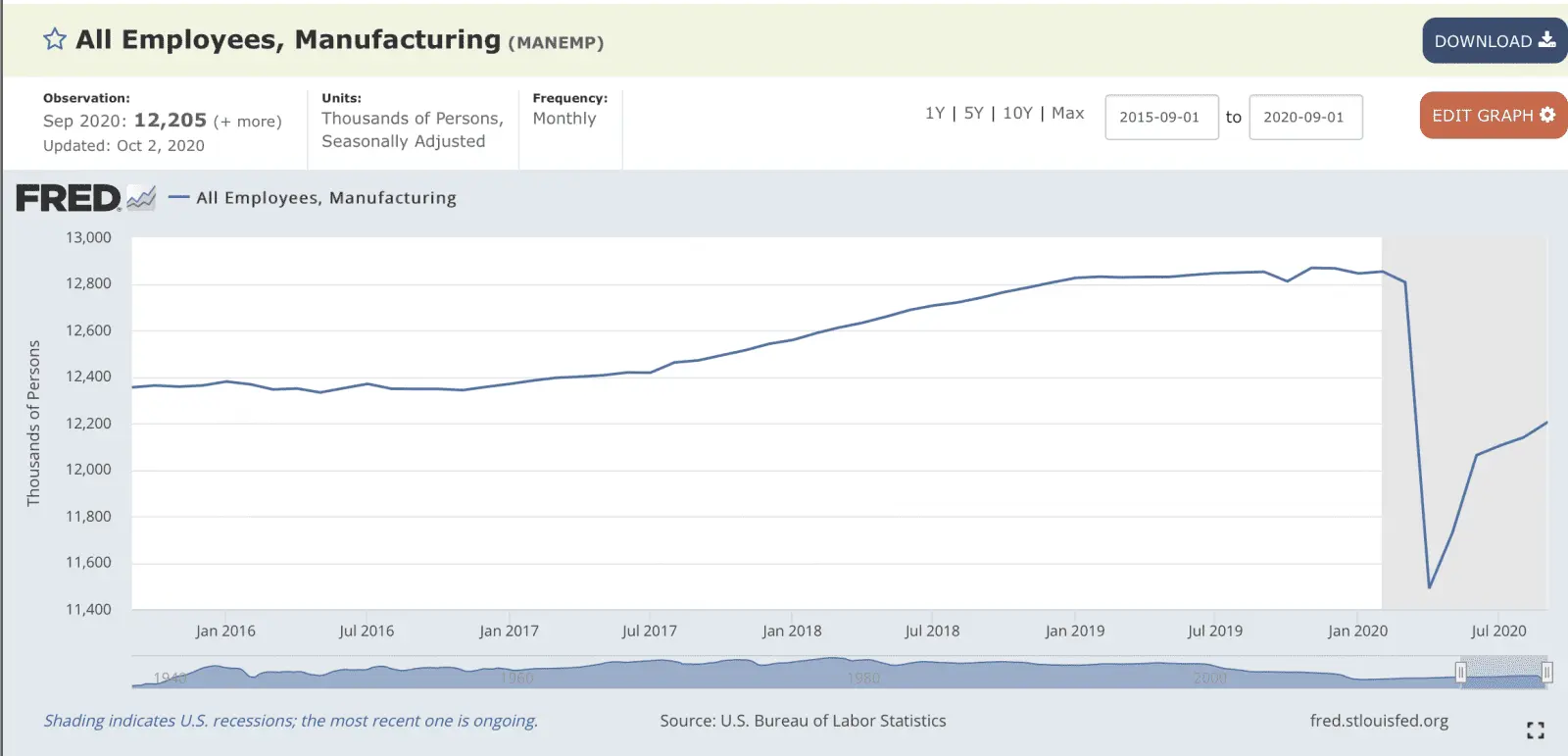Click the DOWNLOAD button

coord(1494,41)
